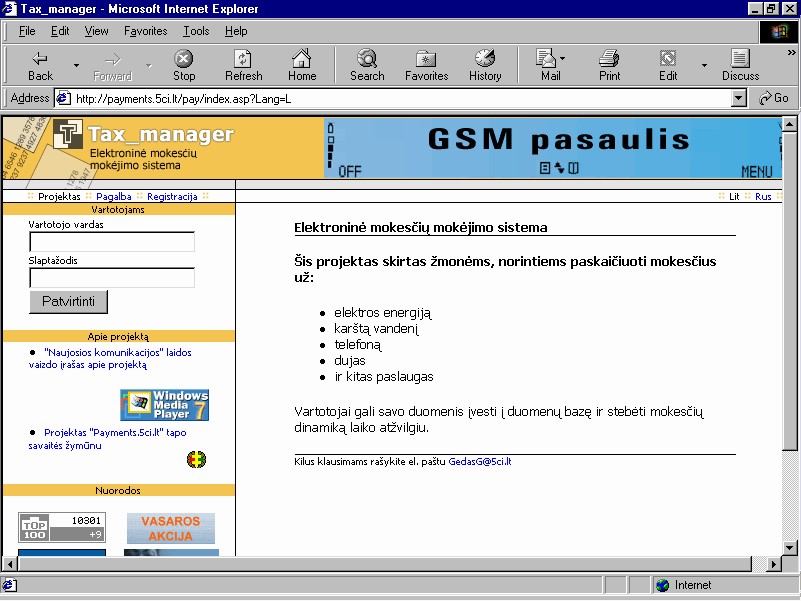The image size is (801, 601).
Task: Open the Tools menu
Action: coord(196,31)
